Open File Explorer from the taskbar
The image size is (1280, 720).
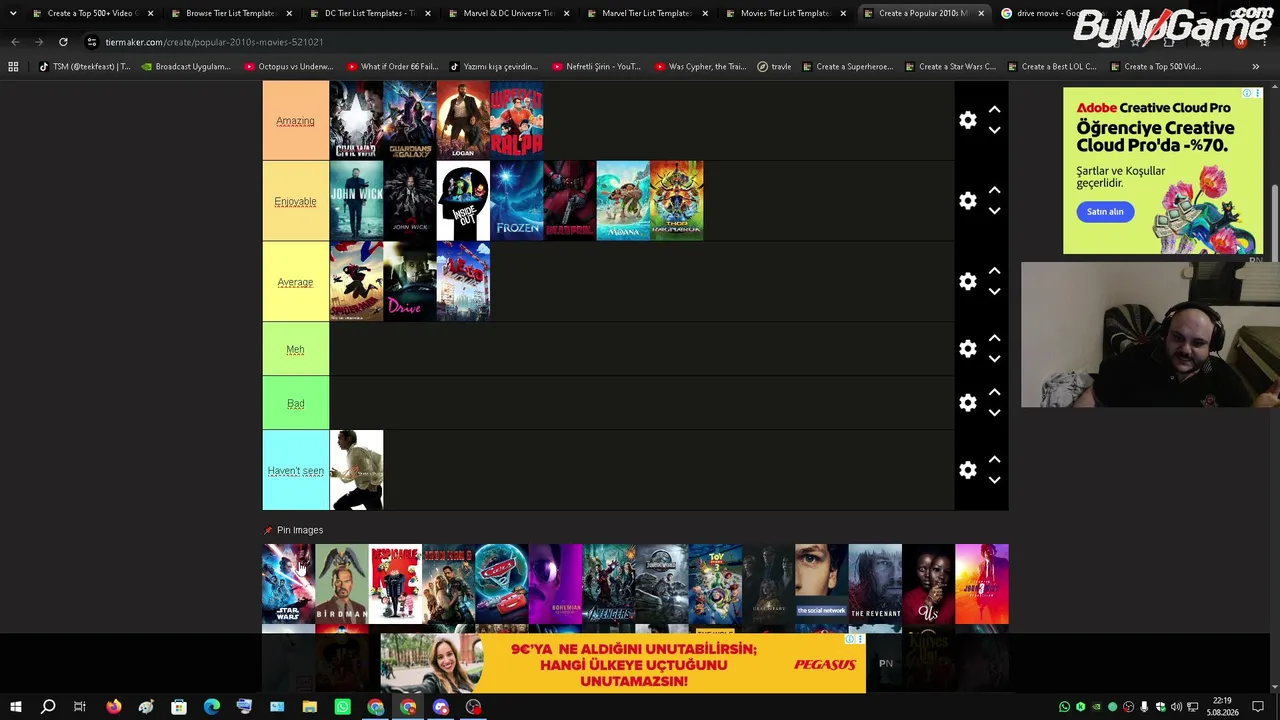click(x=310, y=707)
